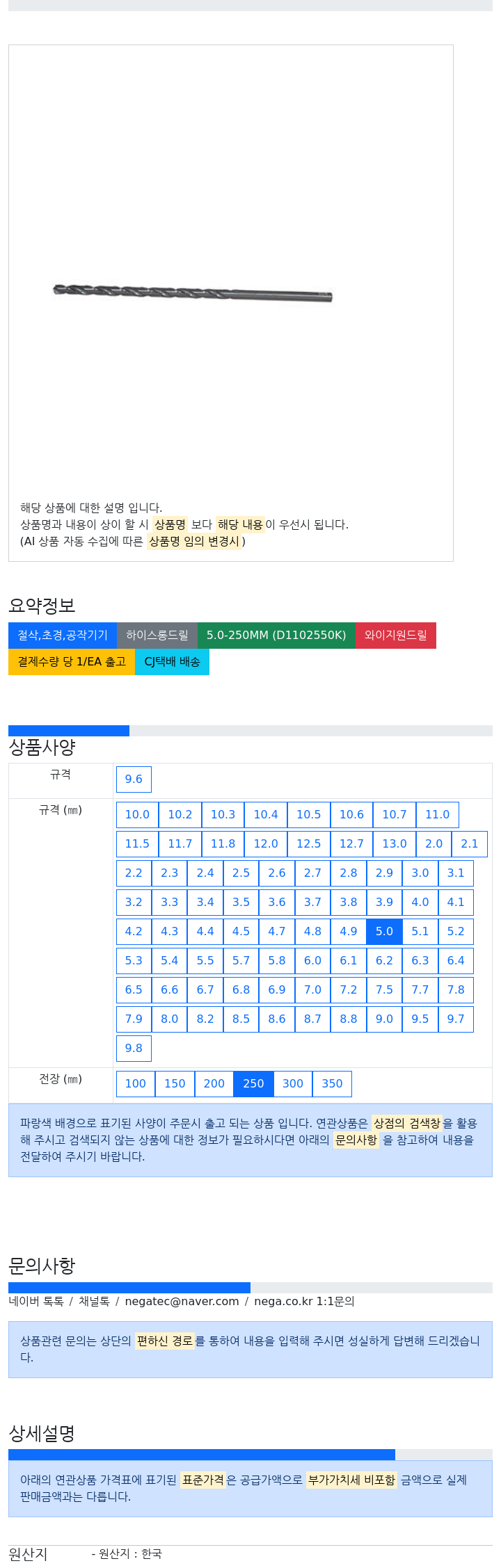501x1568 pixels.
Task: Select the 5.0 mm size option
Action: [384, 931]
